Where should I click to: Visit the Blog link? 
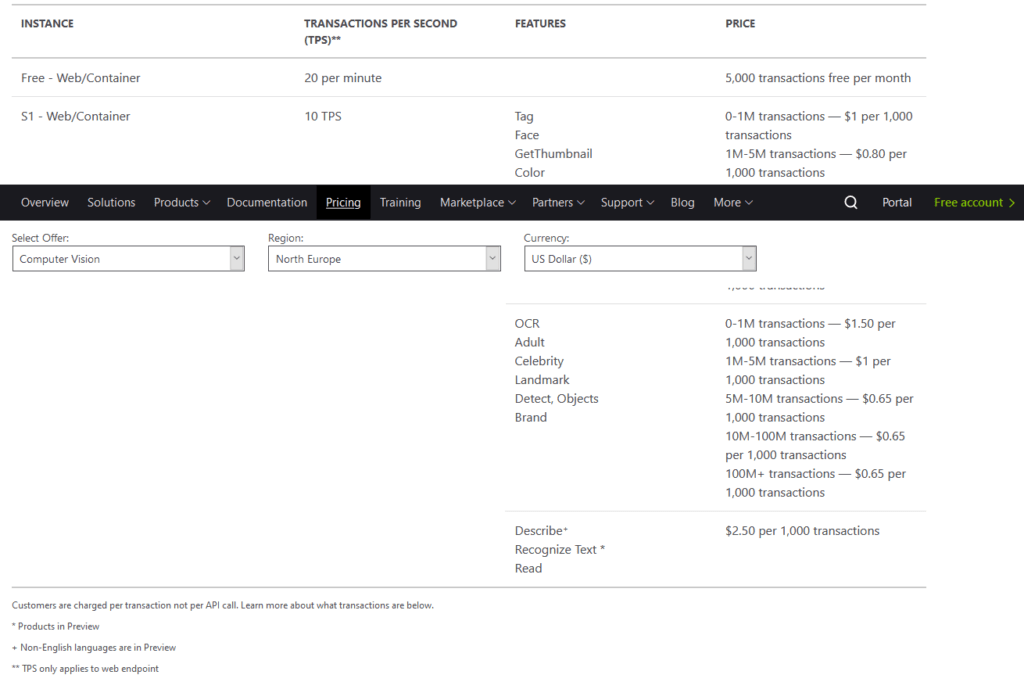coord(683,202)
